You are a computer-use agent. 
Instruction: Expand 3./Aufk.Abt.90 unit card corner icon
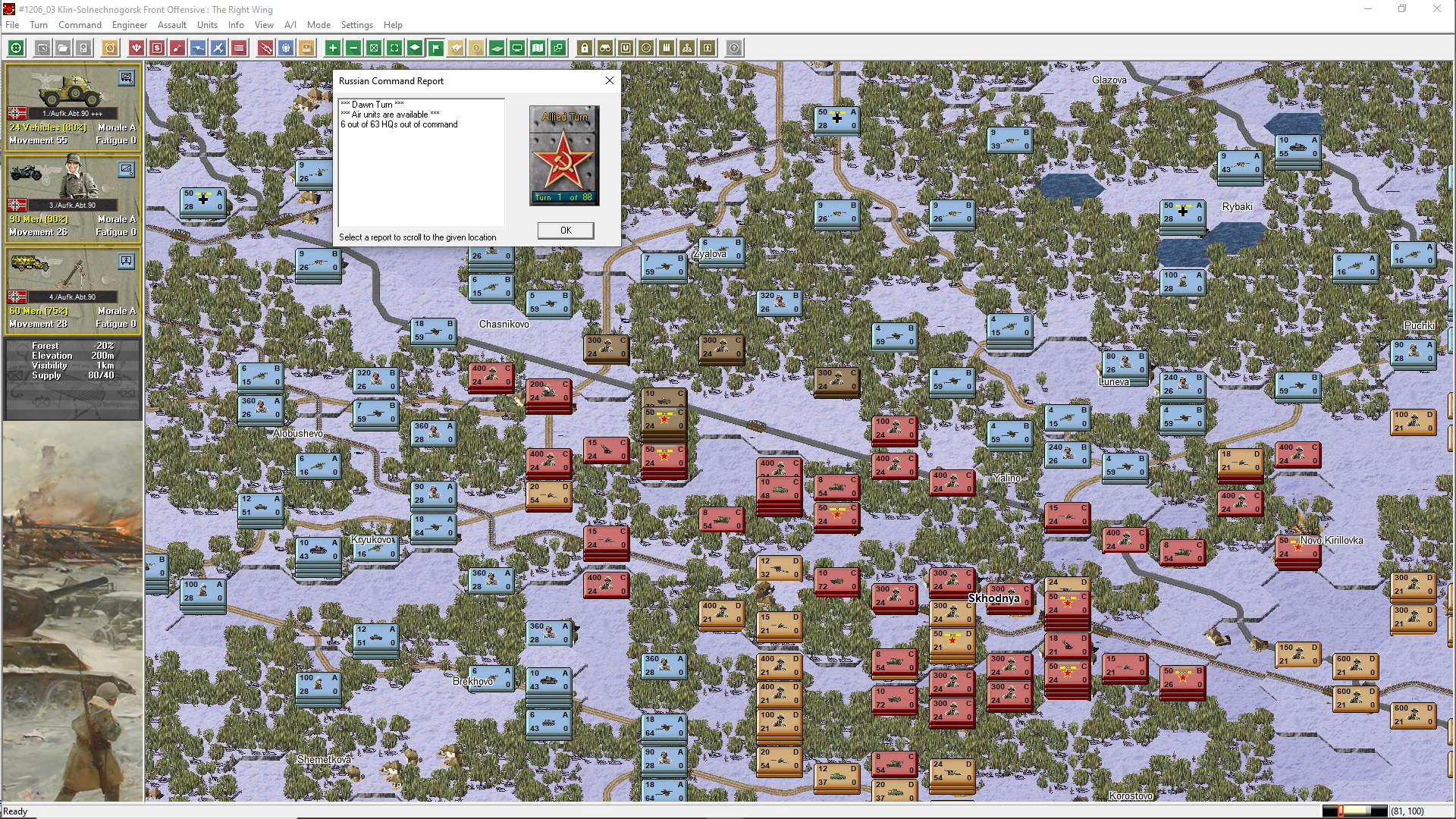127,169
